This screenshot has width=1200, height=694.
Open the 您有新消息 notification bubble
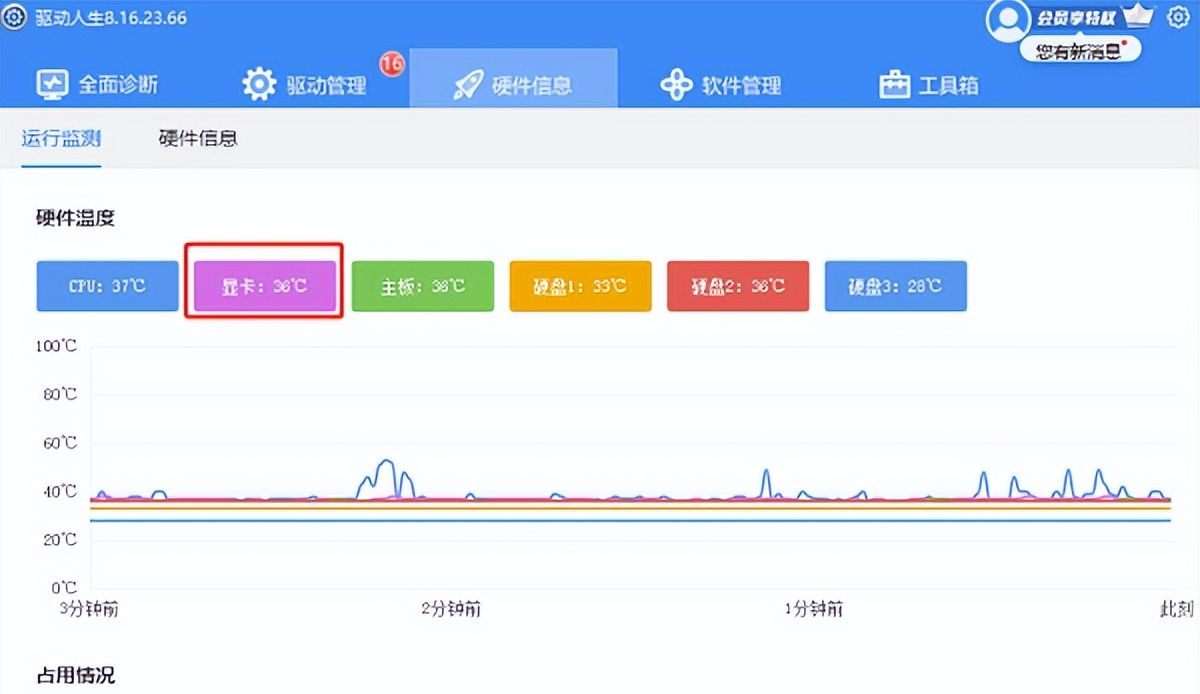click(x=1080, y=50)
